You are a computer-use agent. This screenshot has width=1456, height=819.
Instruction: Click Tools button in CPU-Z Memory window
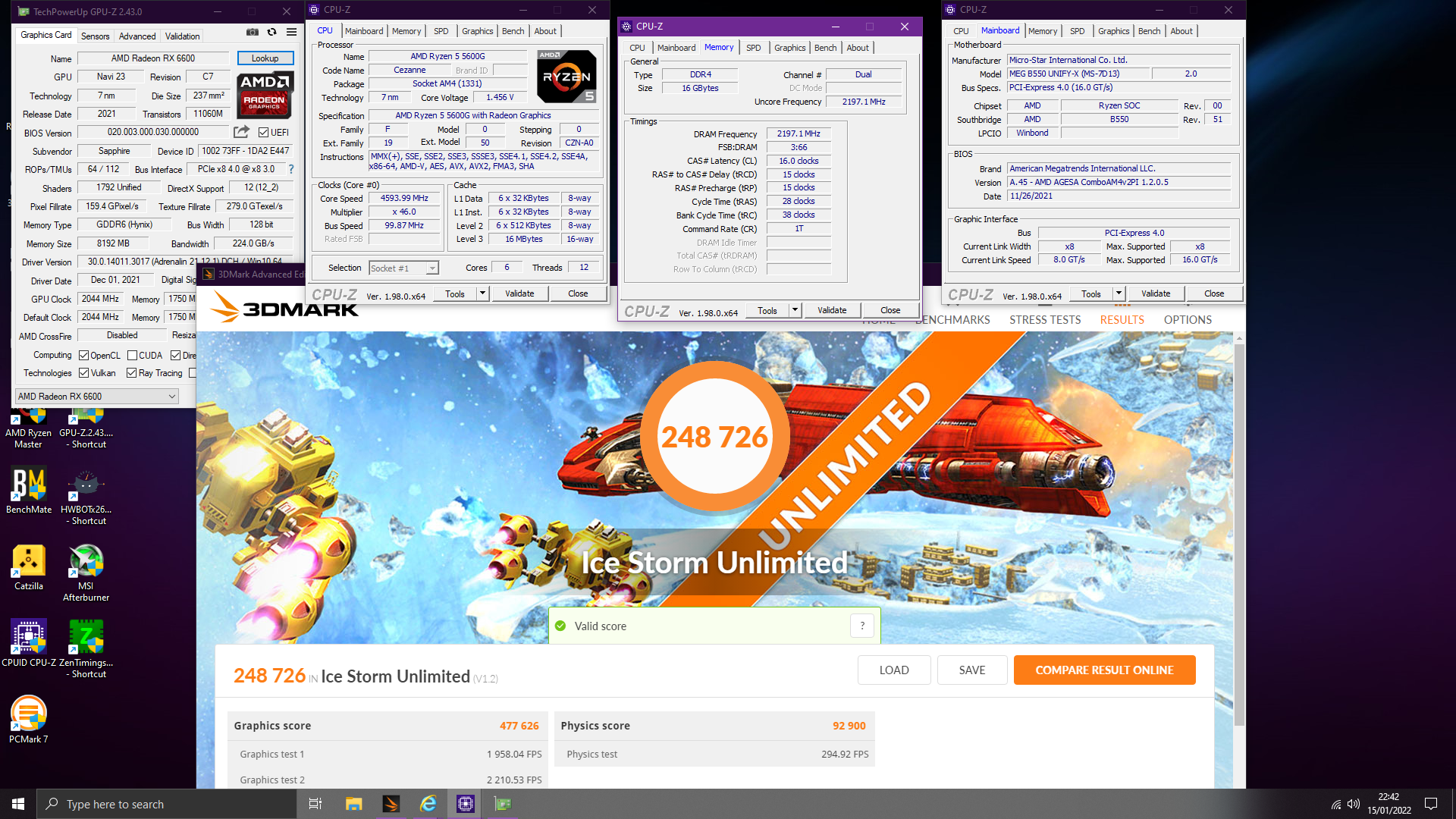767,310
